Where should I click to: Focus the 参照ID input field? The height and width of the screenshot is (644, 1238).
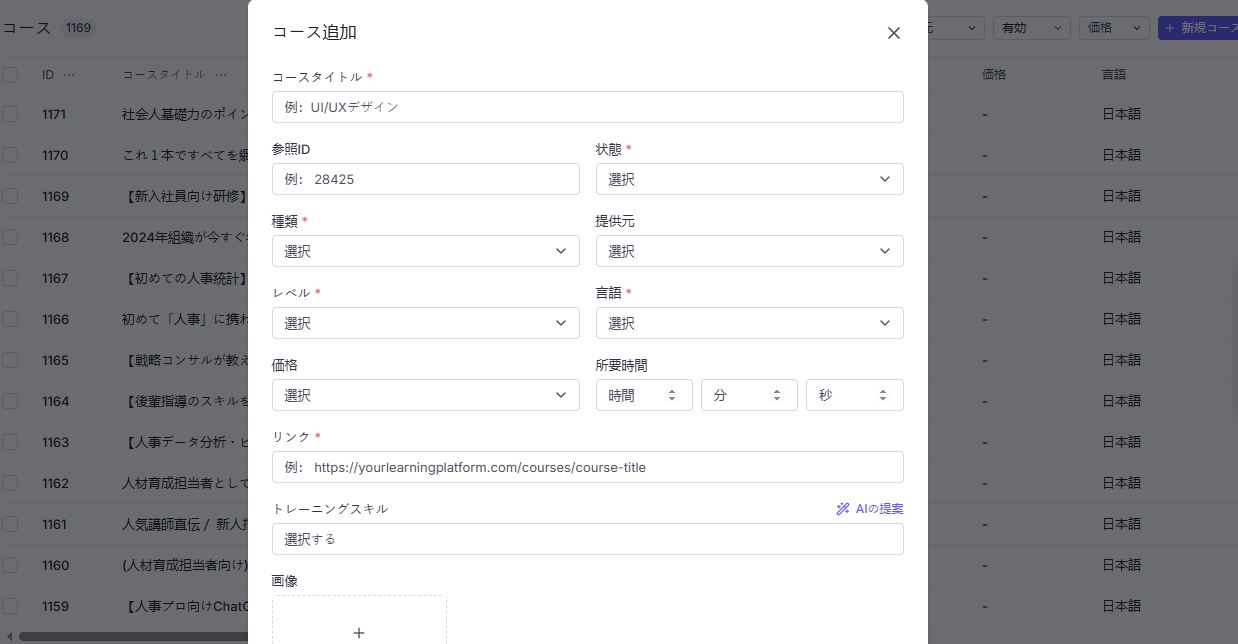coord(426,179)
